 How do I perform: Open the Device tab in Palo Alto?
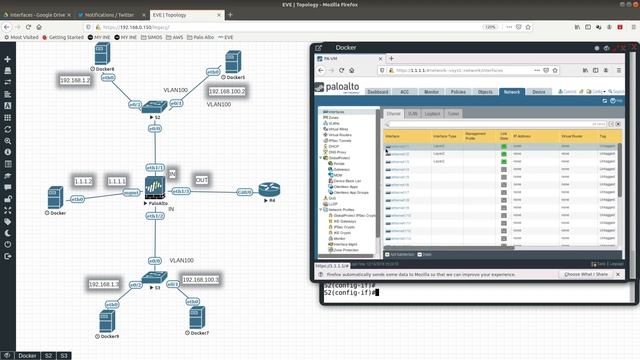[539, 92]
